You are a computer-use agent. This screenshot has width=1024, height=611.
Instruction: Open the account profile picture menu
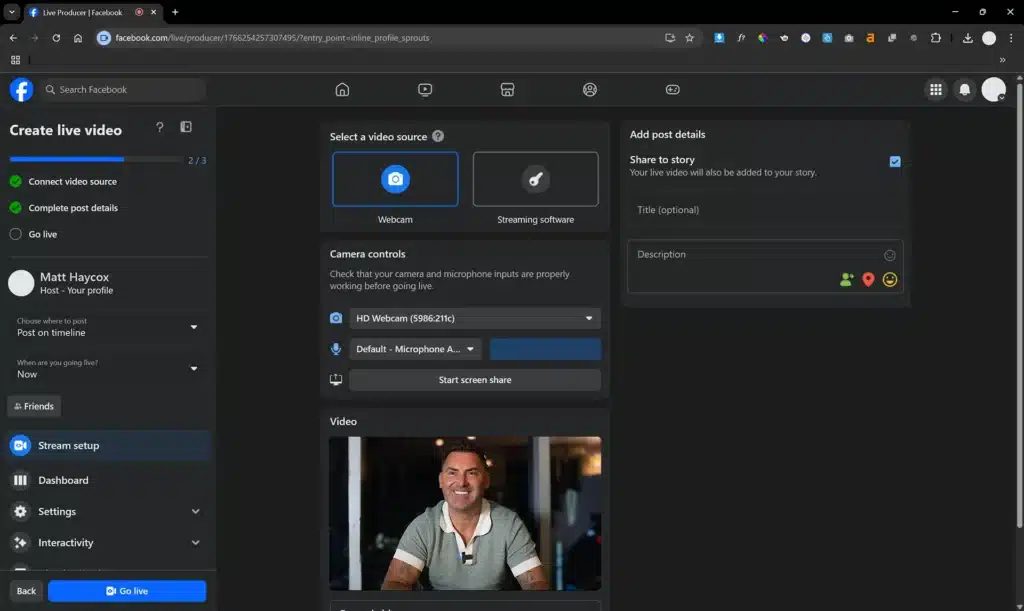[994, 89]
